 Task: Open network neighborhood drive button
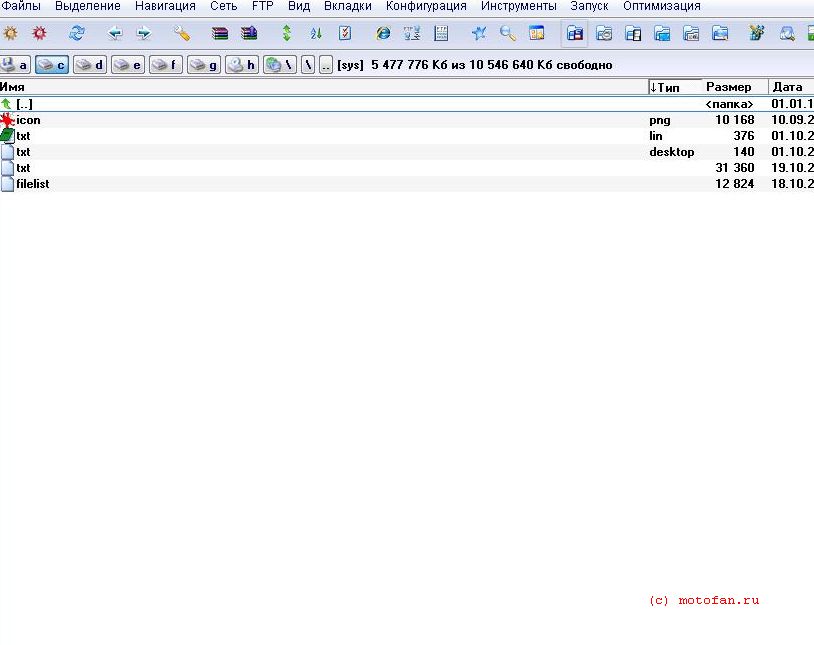[280, 65]
